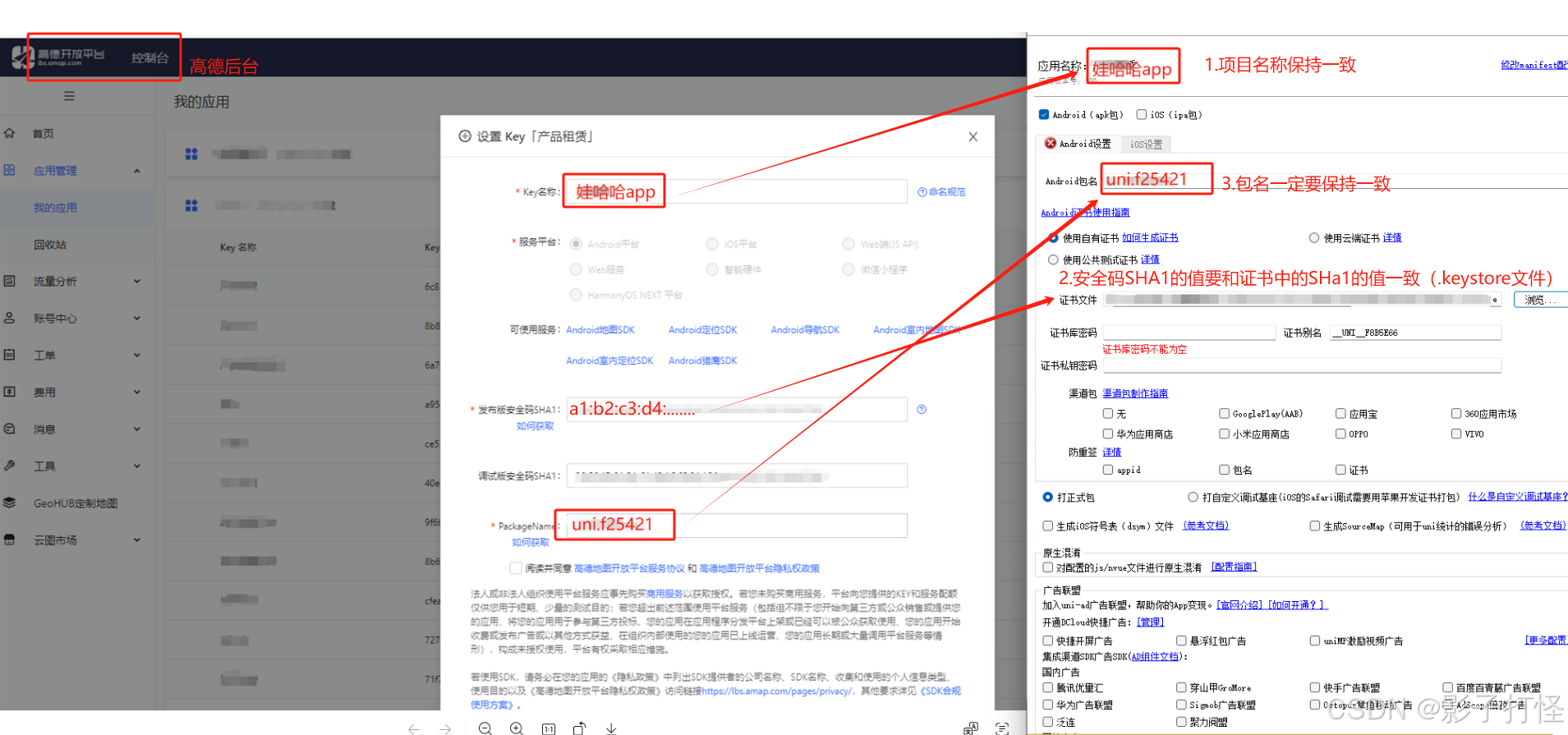Open 我的应用 in sidebar
Screen dimensions: 1568x735
(x=55, y=208)
